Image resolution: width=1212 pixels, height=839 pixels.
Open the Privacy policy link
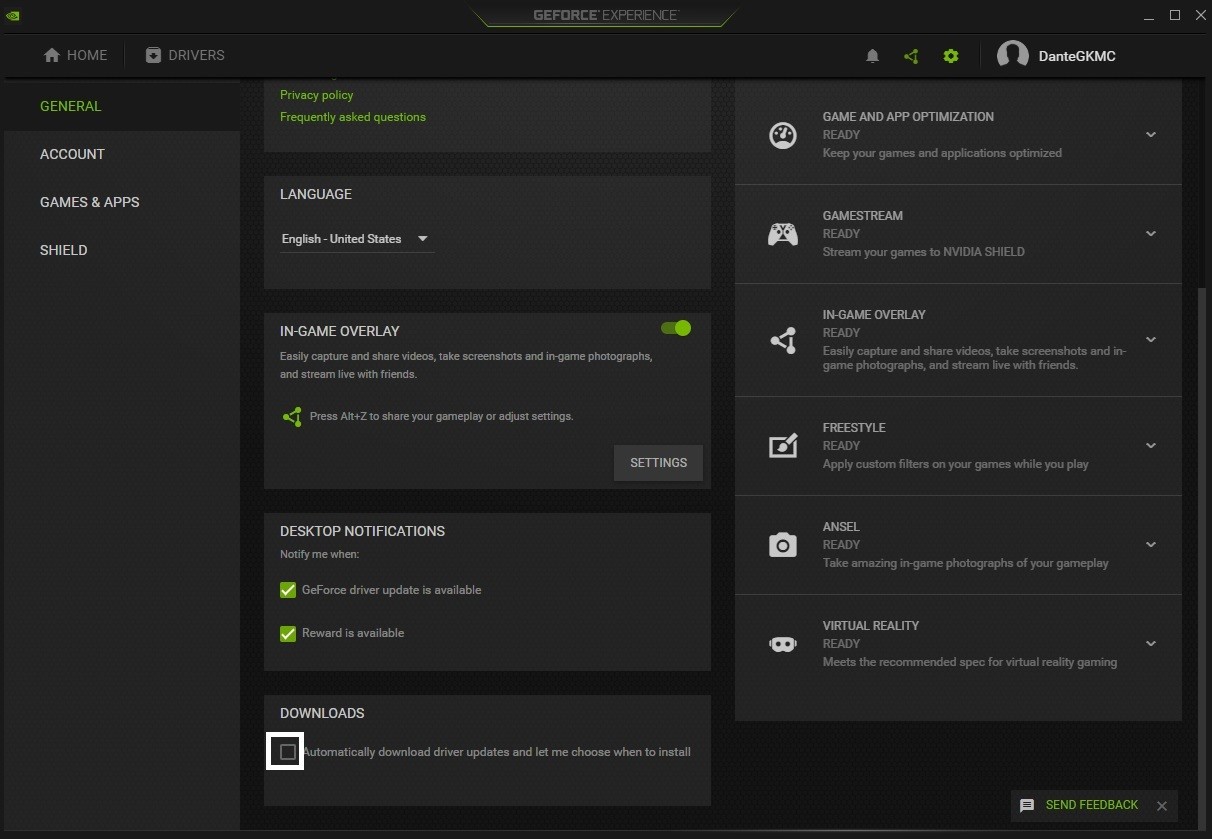click(x=317, y=95)
